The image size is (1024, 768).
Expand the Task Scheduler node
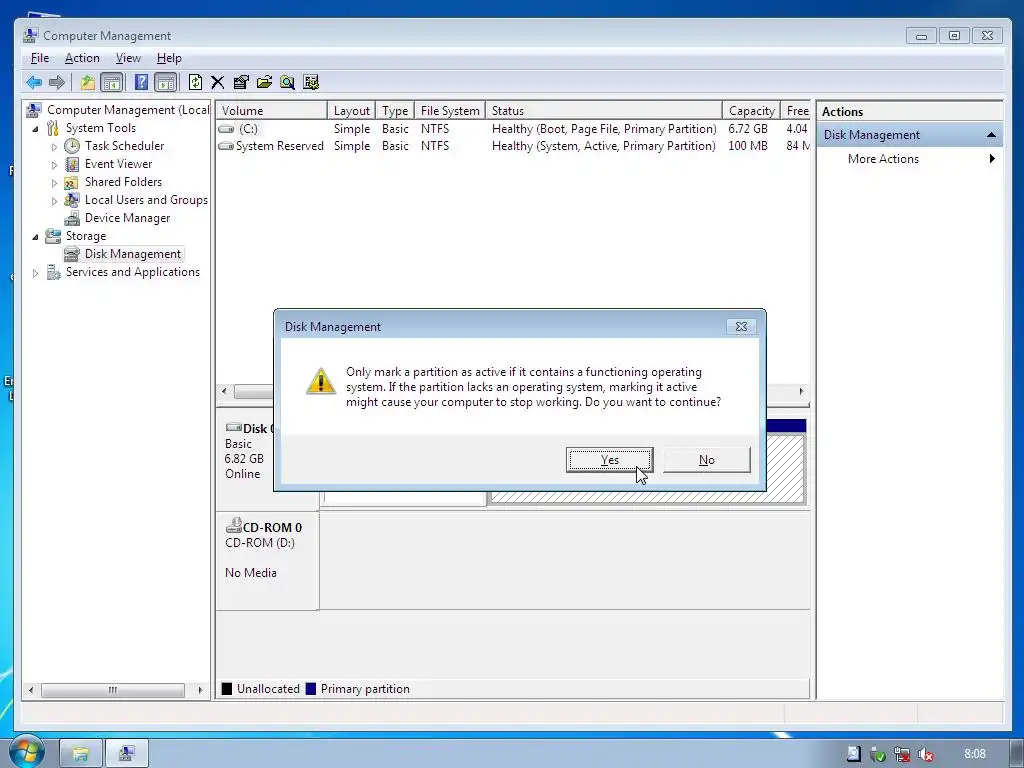click(x=54, y=147)
